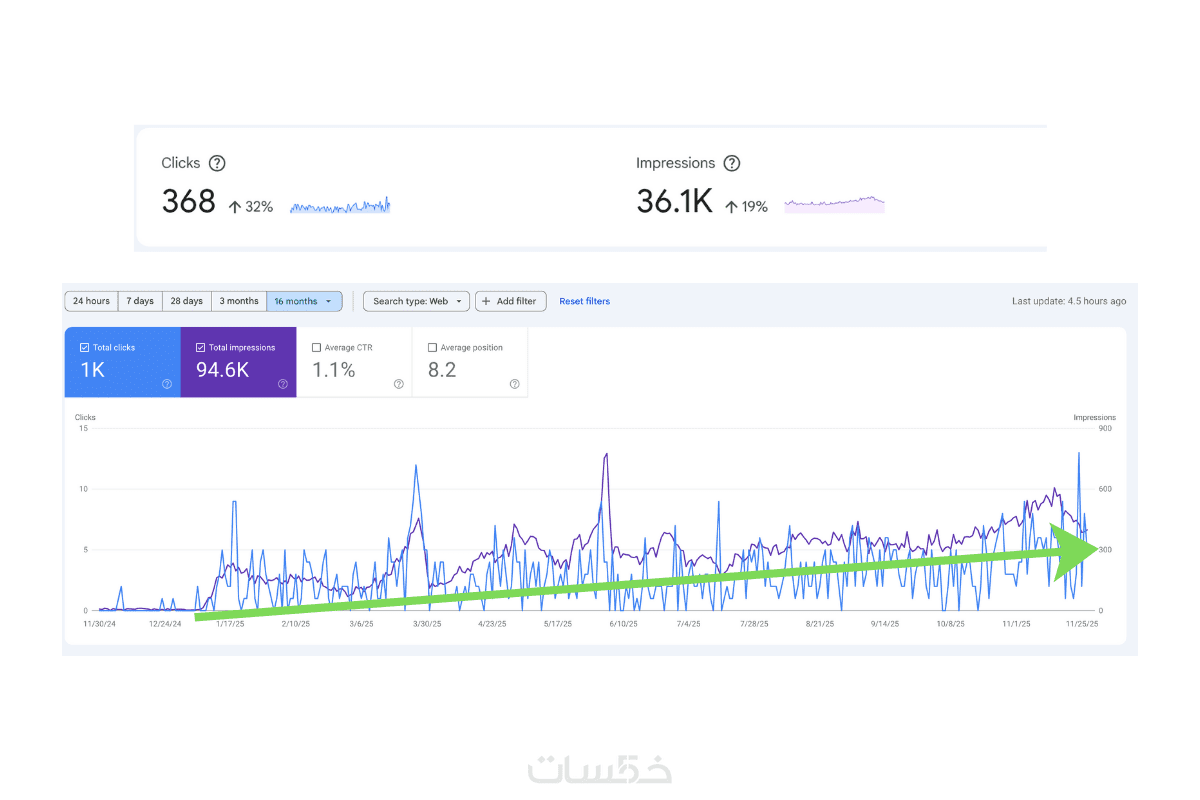
Task: Select the 24 hours date range
Action: [91, 301]
